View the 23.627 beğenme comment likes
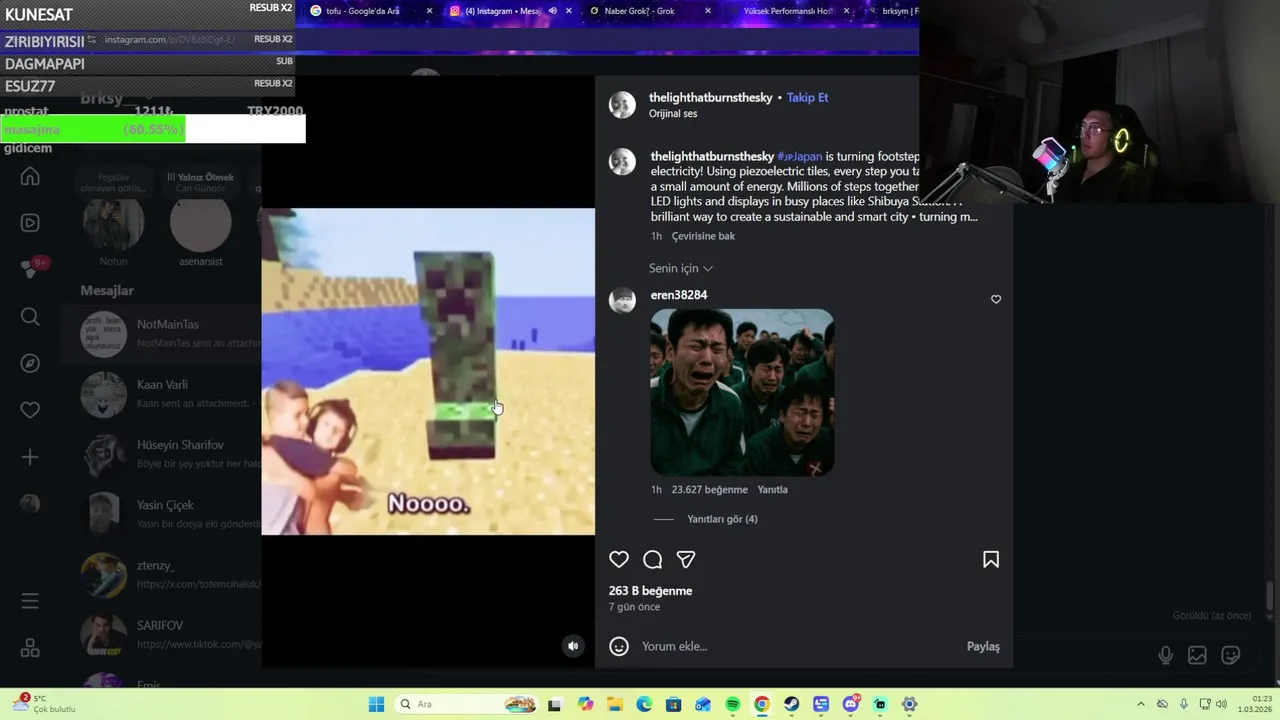The width and height of the screenshot is (1280, 720). coord(709,490)
